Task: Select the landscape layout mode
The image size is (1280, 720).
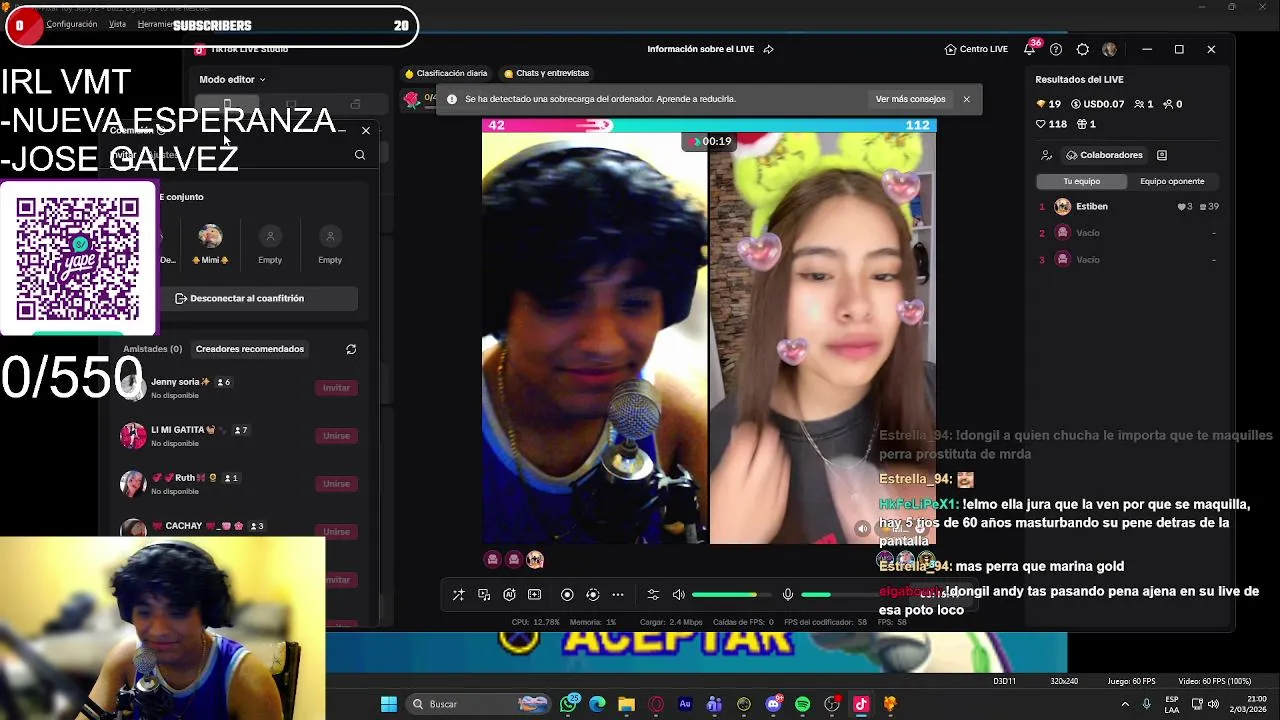Action: pos(291,104)
